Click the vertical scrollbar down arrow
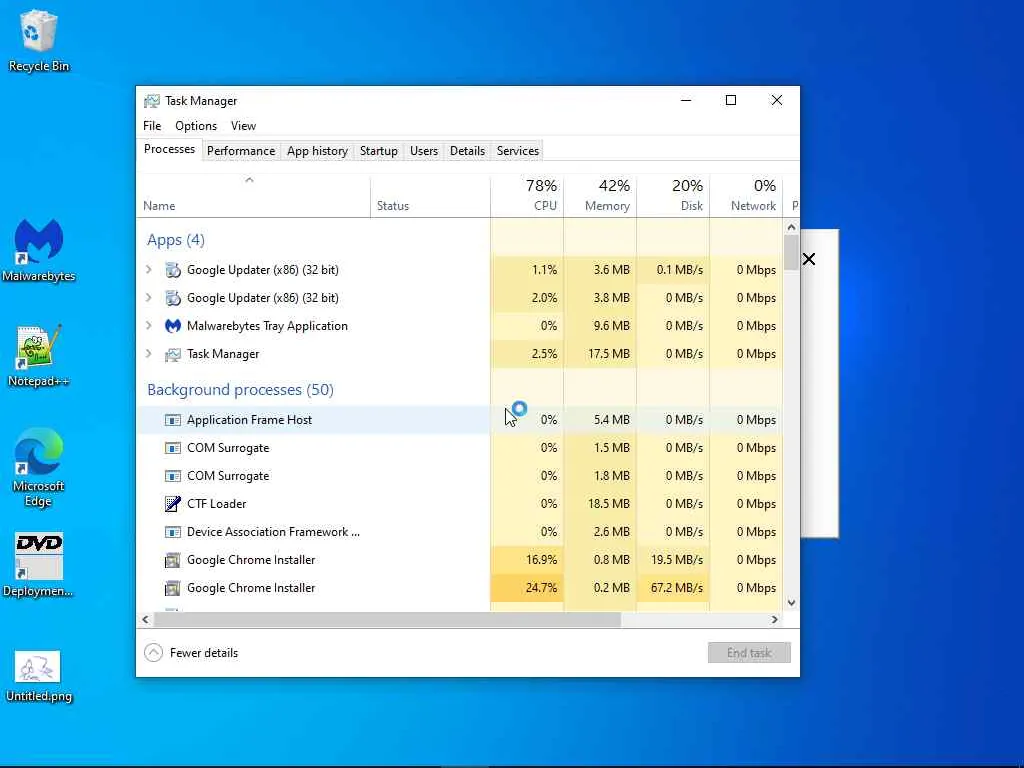1024x768 pixels. (x=791, y=603)
